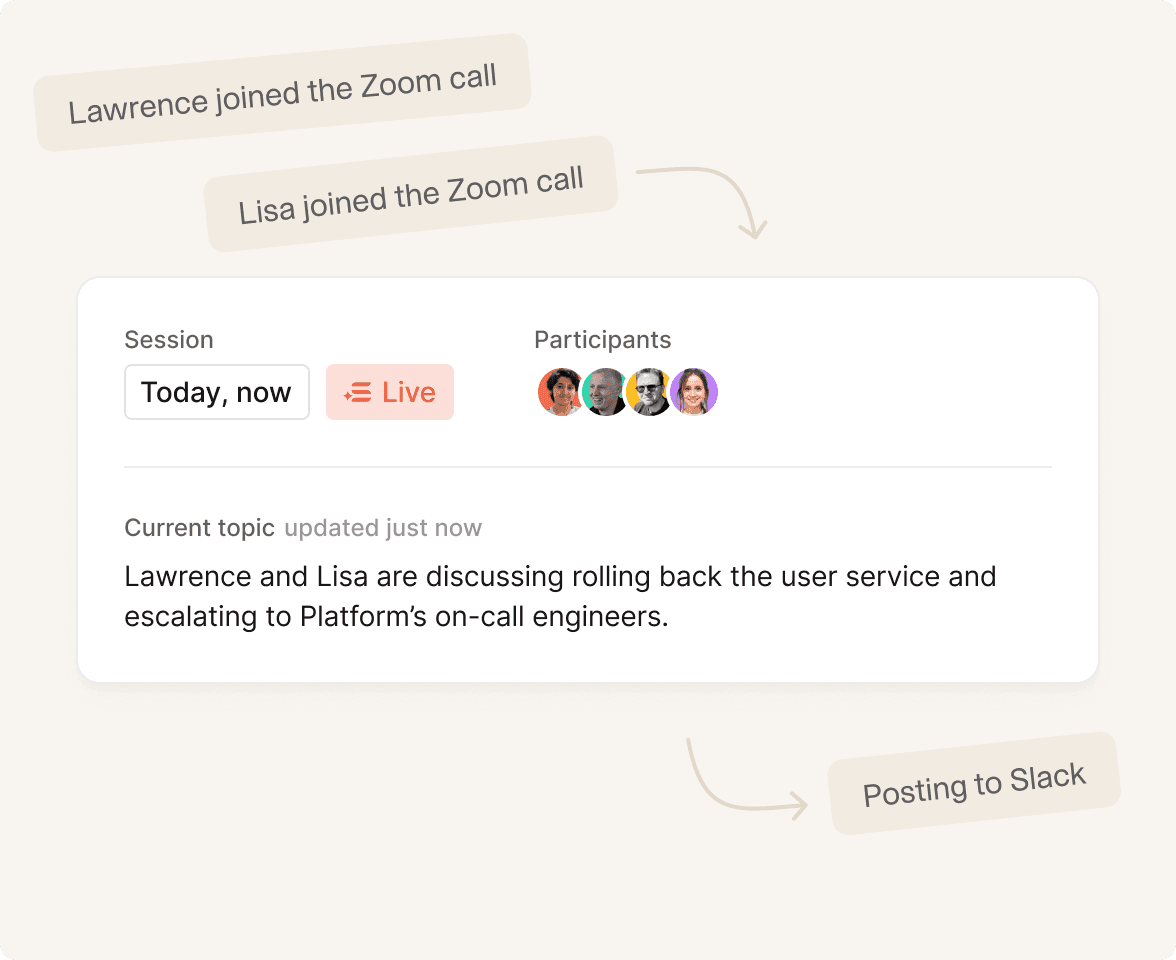This screenshot has width=1176, height=960.
Task: Click the curved arrow pointing to Slack
Action: click(x=746, y=778)
